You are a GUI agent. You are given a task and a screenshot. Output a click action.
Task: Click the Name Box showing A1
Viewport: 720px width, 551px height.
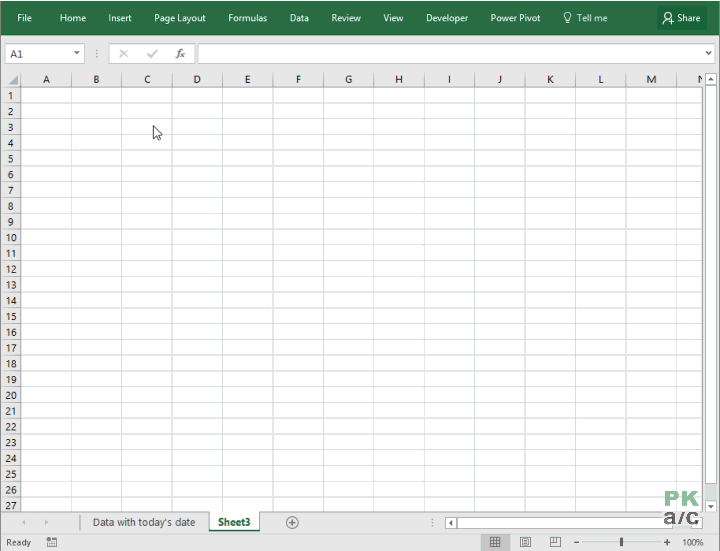coord(39,54)
